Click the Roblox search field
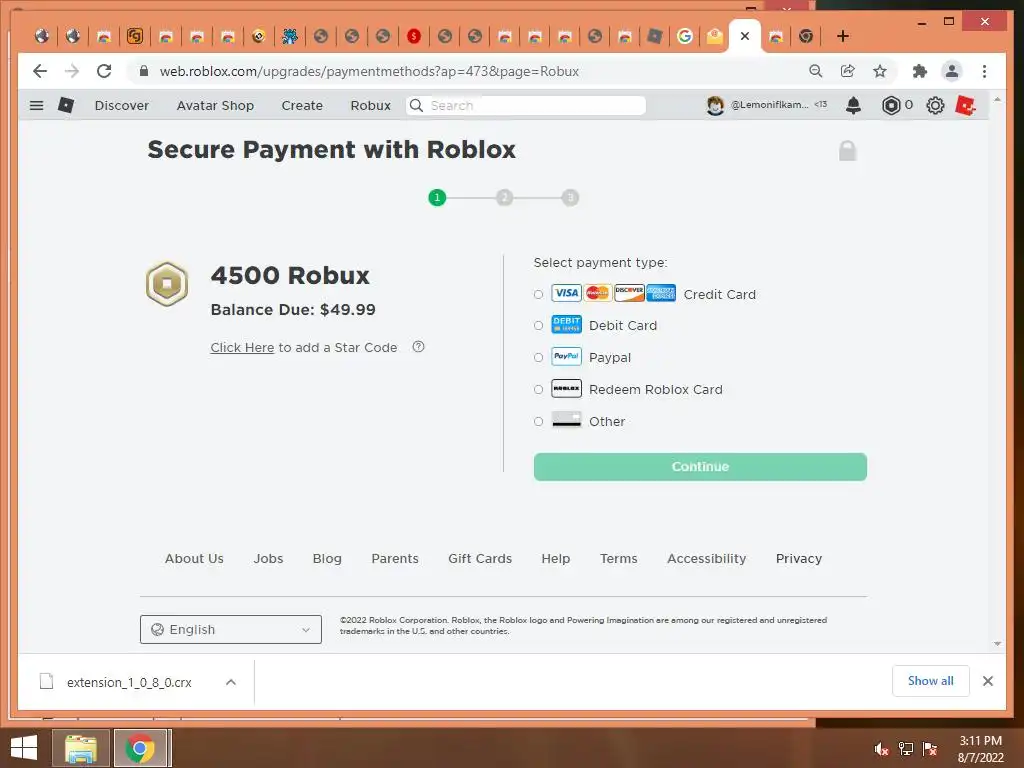The image size is (1024, 768). (526, 105)
